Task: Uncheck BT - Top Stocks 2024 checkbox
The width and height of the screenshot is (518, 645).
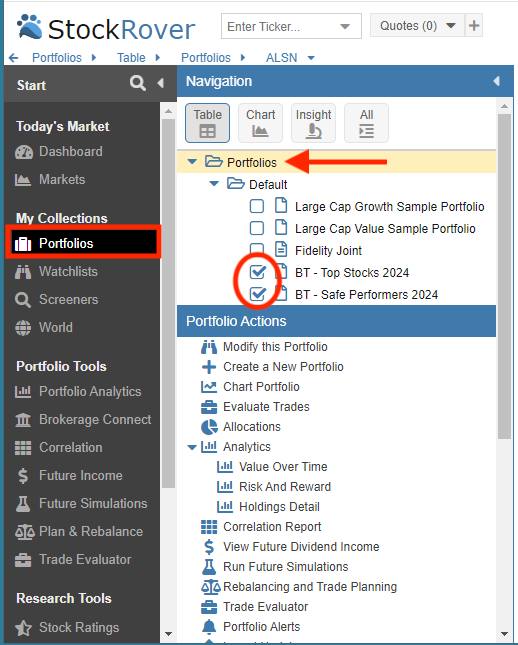Action: pos(258,272)
